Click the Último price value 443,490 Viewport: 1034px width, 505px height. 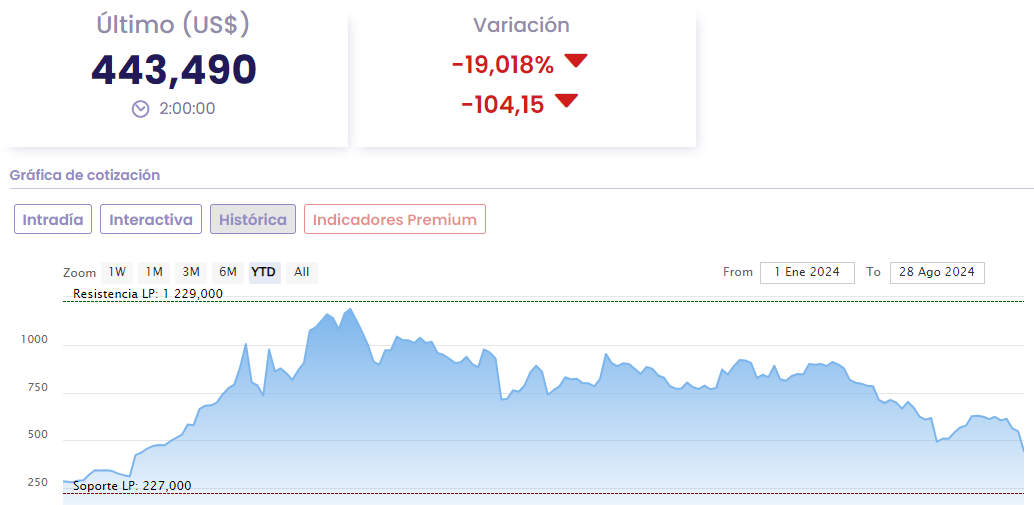(174, 69)
